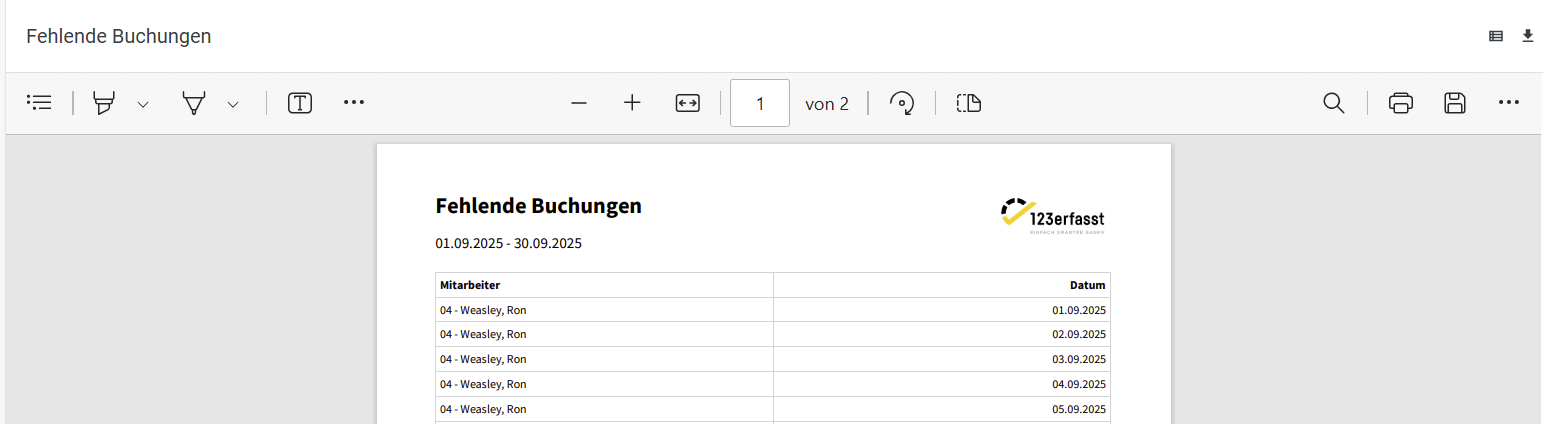
Task: Zoom in with the plus icon
Action: tap(632, 103)
